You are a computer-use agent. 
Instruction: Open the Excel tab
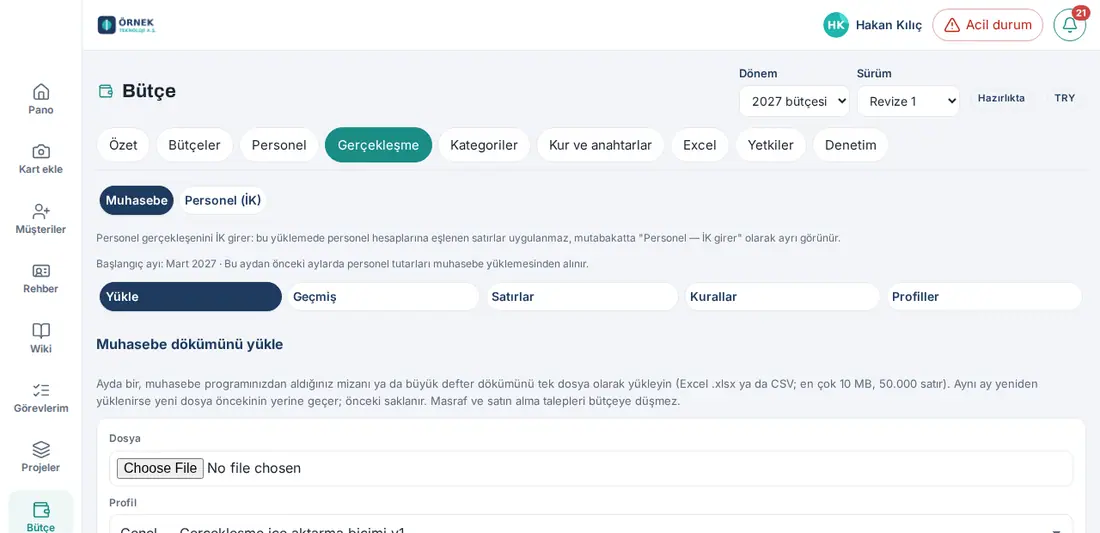tap(699, 145)
